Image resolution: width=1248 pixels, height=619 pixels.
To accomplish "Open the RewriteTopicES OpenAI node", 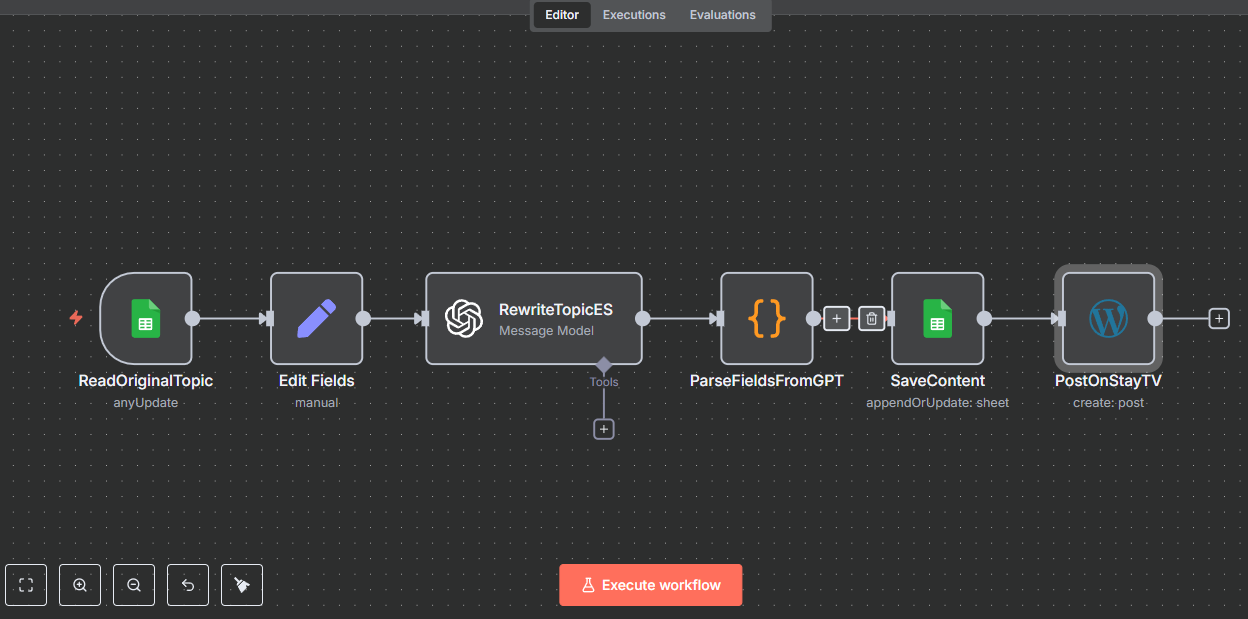I will (533, 319).
